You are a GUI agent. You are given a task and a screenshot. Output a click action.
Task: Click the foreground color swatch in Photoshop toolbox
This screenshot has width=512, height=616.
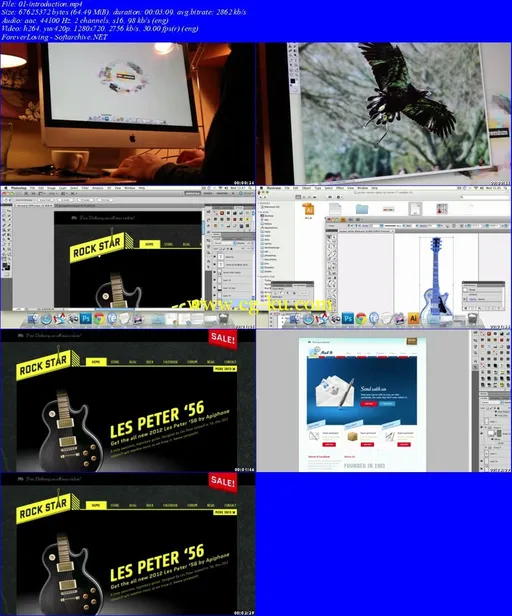pyautogui.click(x=5, y=266)
